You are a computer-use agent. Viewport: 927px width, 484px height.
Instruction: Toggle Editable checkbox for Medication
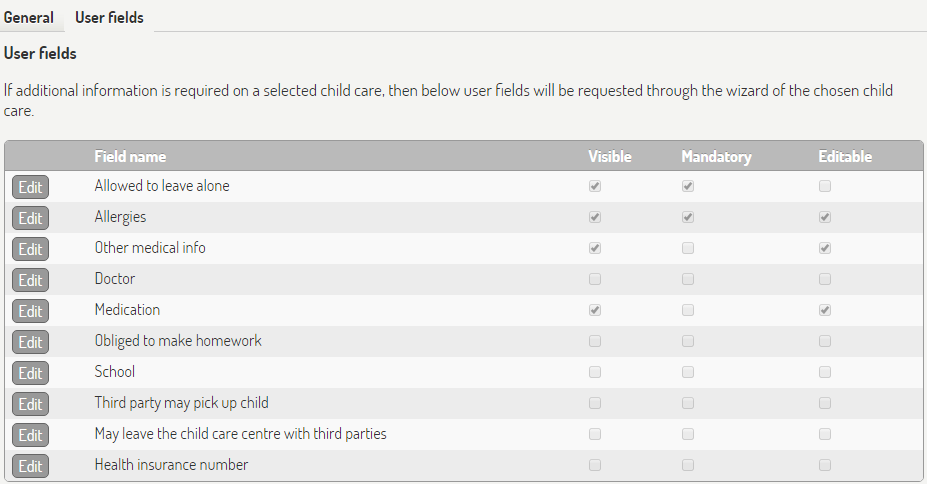coord(825,310)
